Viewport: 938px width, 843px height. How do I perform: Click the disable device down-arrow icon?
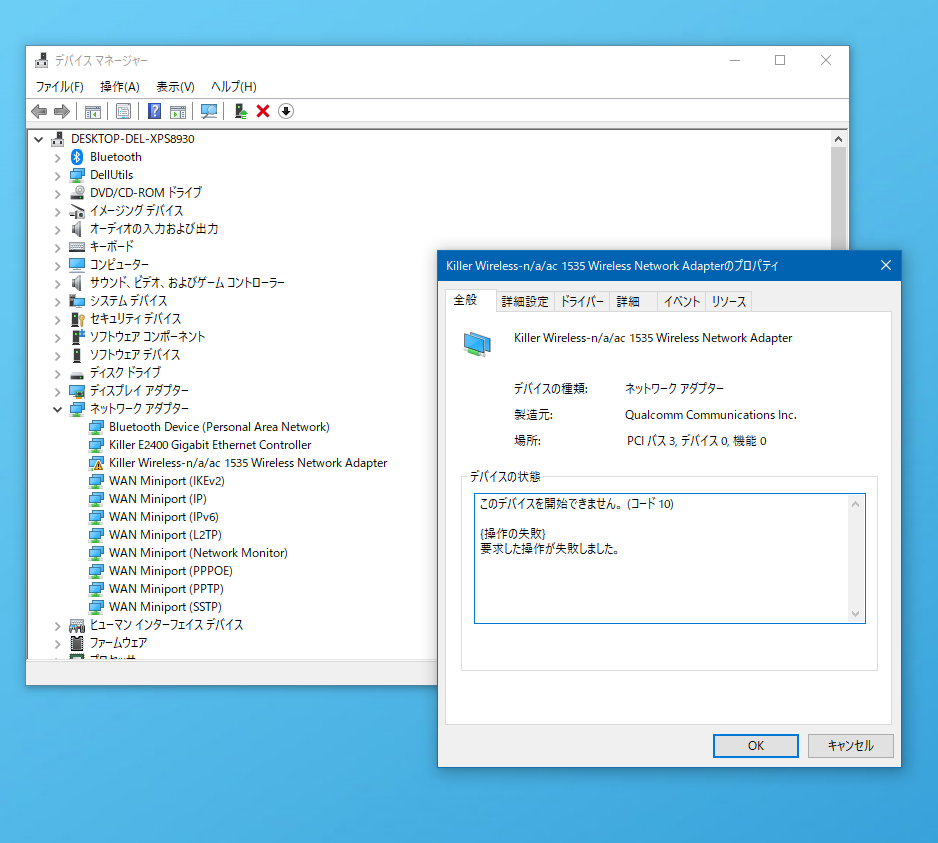pos(286,111)
